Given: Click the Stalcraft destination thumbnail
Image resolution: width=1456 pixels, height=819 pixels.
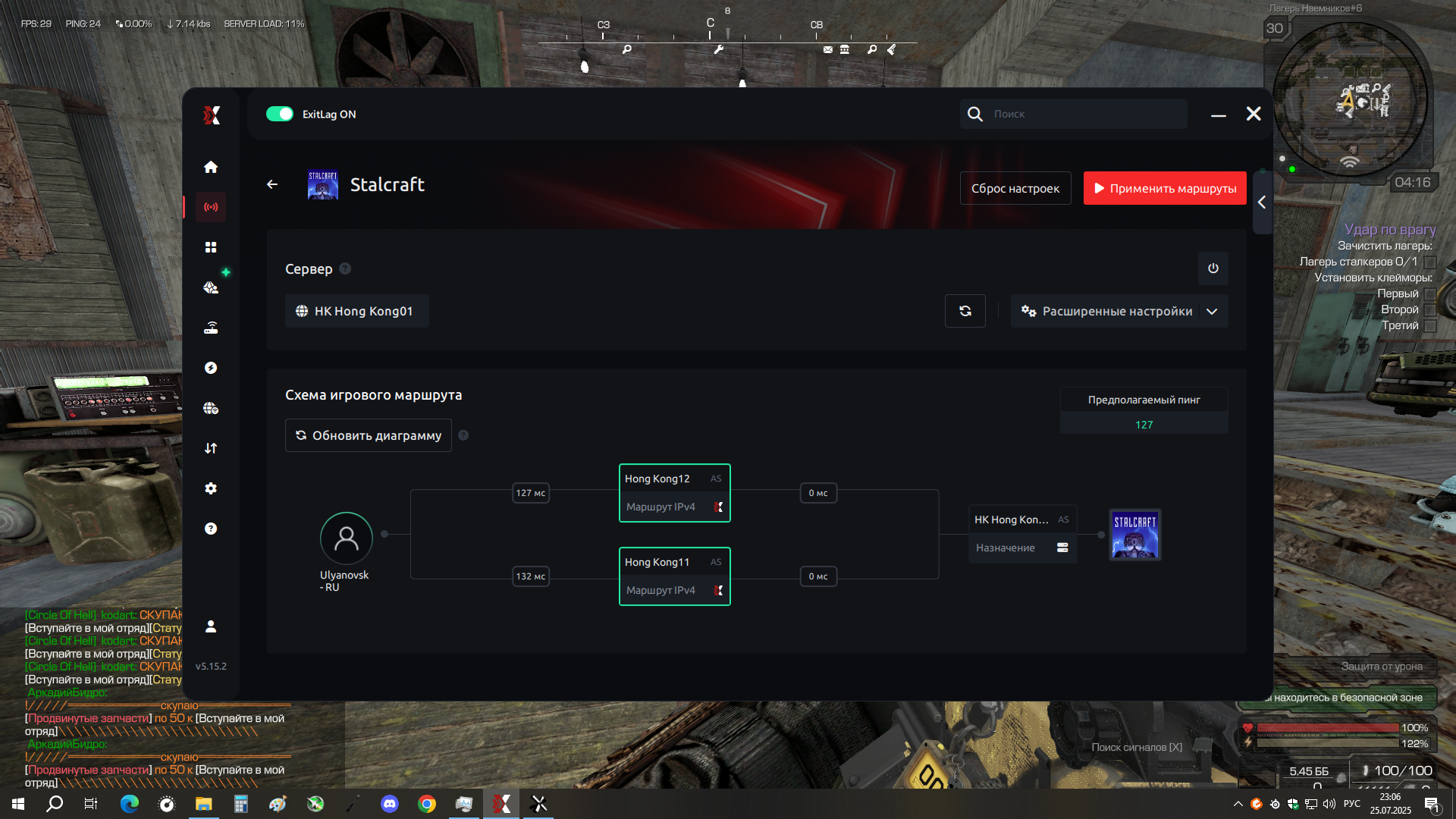Looking at the screenshot, I should (1135, 535).
